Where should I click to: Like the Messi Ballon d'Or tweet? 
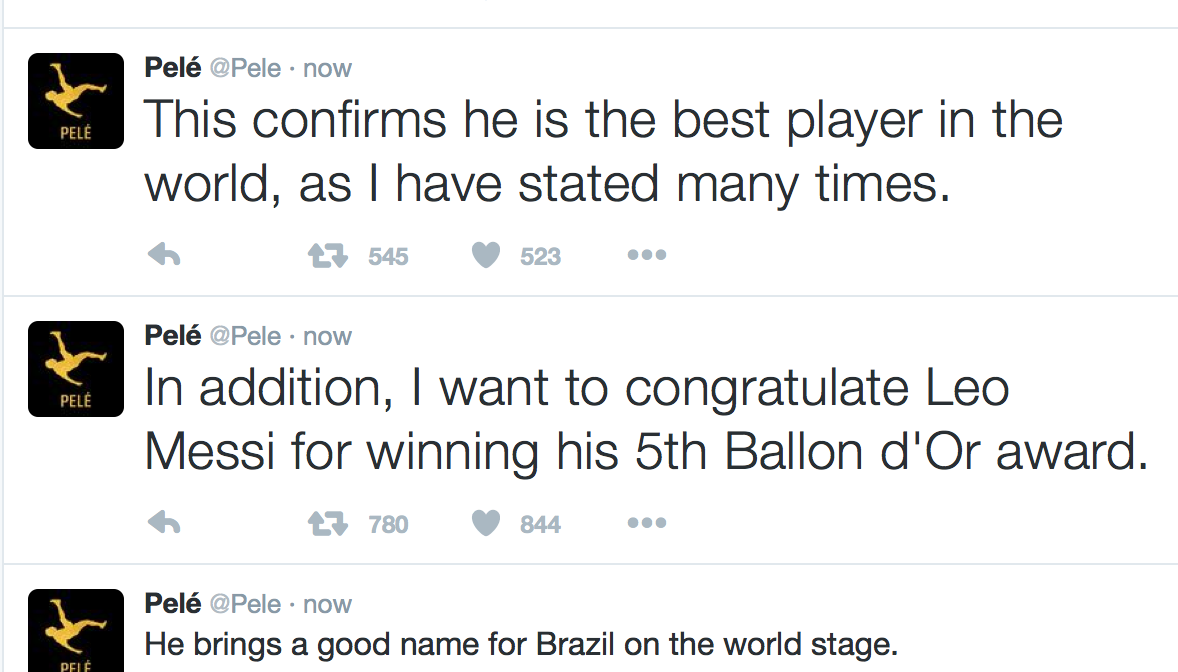point(485,524)
